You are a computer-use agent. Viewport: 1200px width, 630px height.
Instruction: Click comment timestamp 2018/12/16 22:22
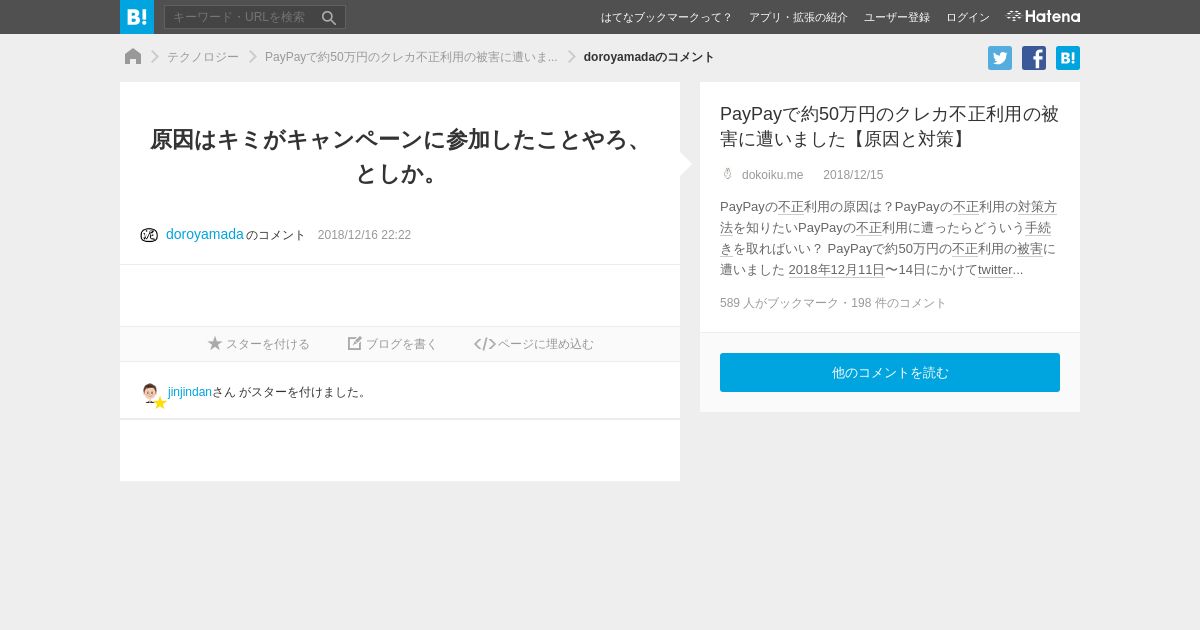(x=364, y=235)
